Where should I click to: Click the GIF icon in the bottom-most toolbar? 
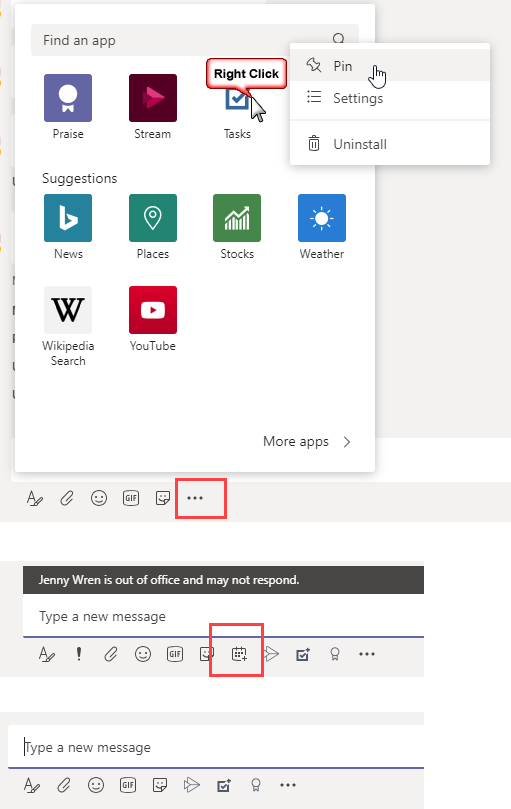point(128,785)
